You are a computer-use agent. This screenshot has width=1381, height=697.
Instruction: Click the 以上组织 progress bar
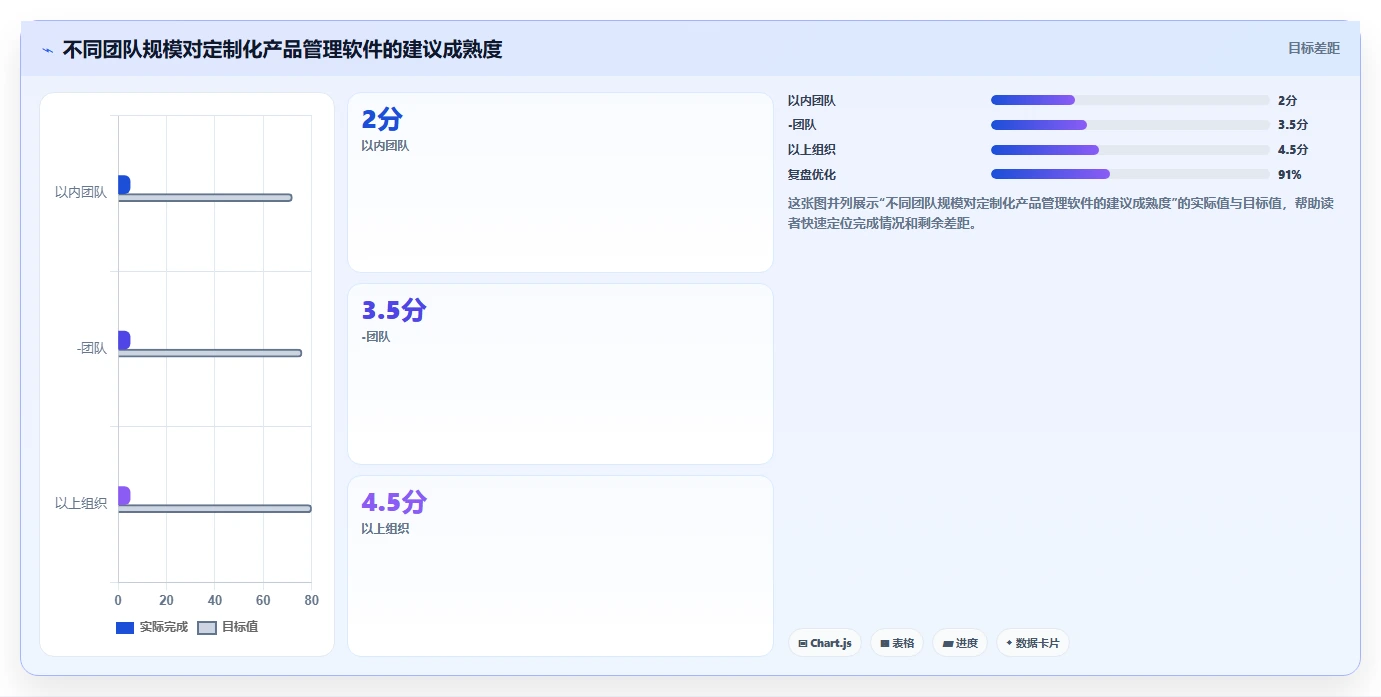click(1130, 150)
